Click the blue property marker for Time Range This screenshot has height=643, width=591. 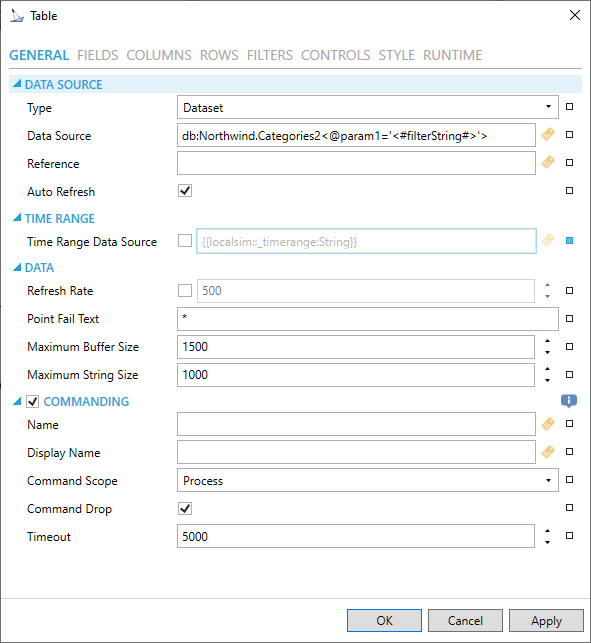569,241
